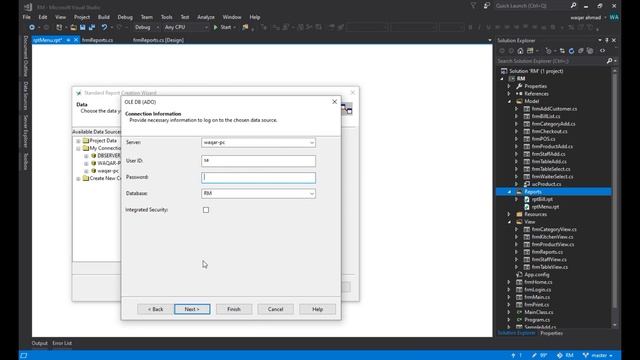Open the Server dropdown in the dialog

311,143
